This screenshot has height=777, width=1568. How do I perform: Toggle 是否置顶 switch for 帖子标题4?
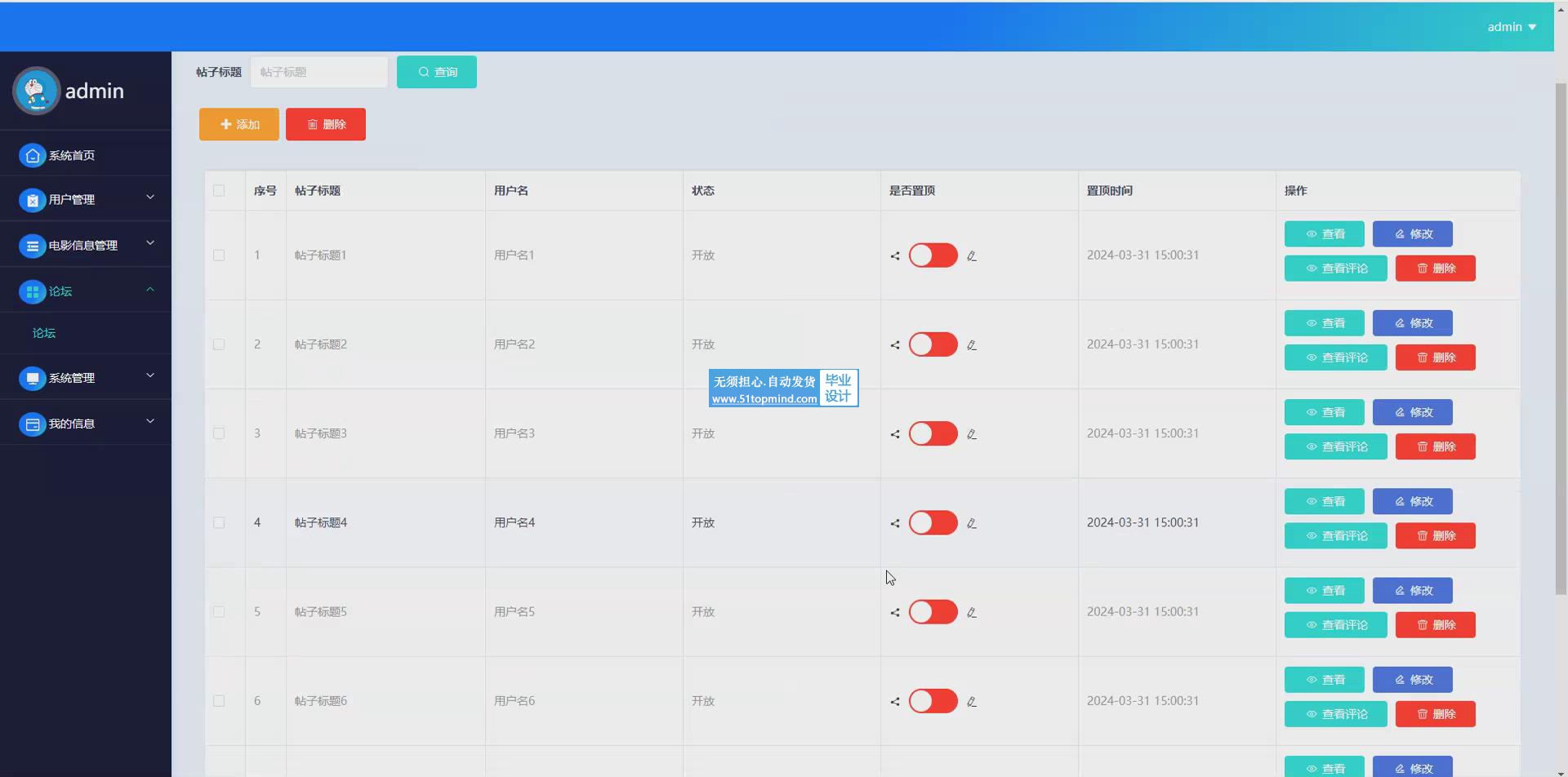tap(933, 522)
